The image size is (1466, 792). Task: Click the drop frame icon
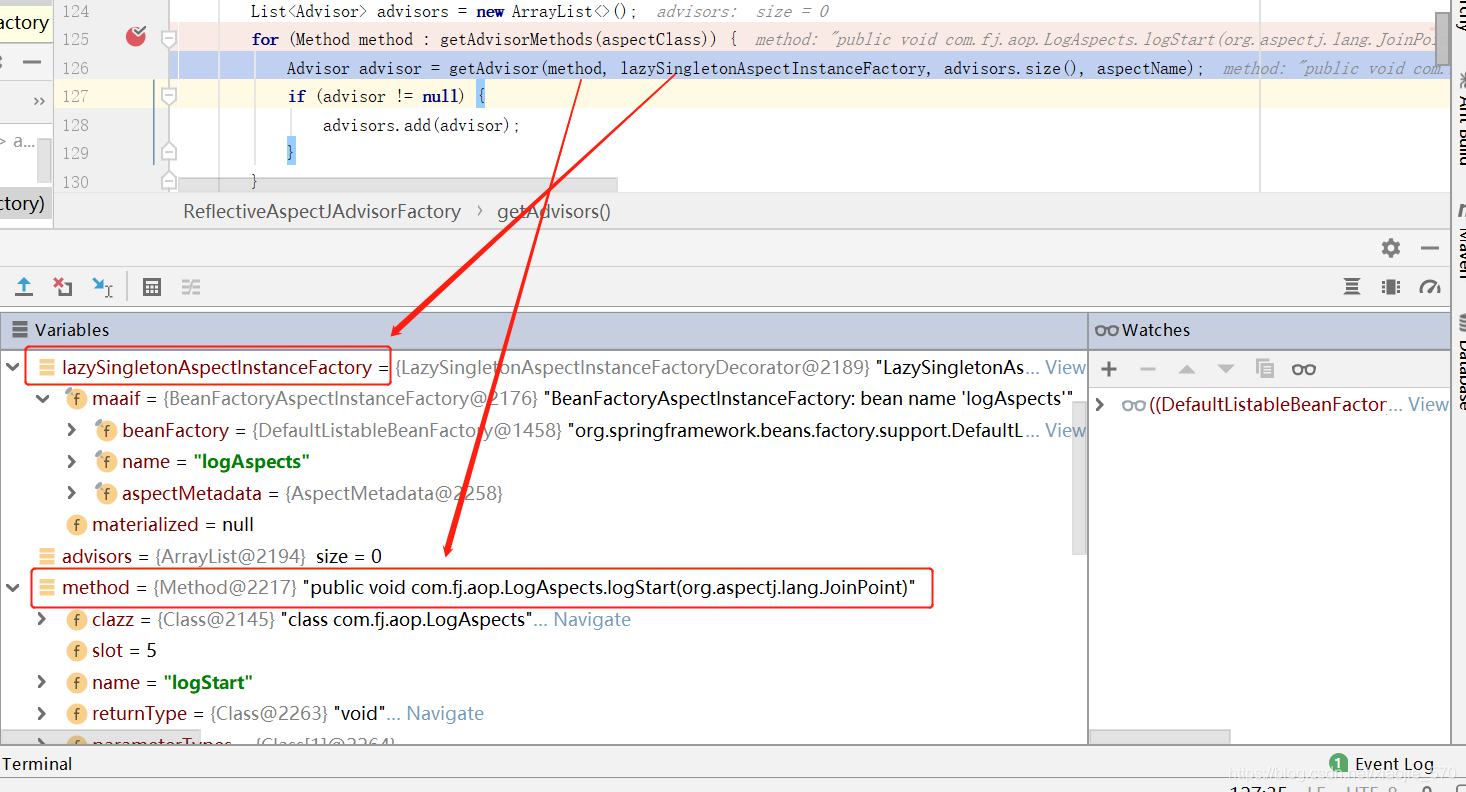pos(63,287)
